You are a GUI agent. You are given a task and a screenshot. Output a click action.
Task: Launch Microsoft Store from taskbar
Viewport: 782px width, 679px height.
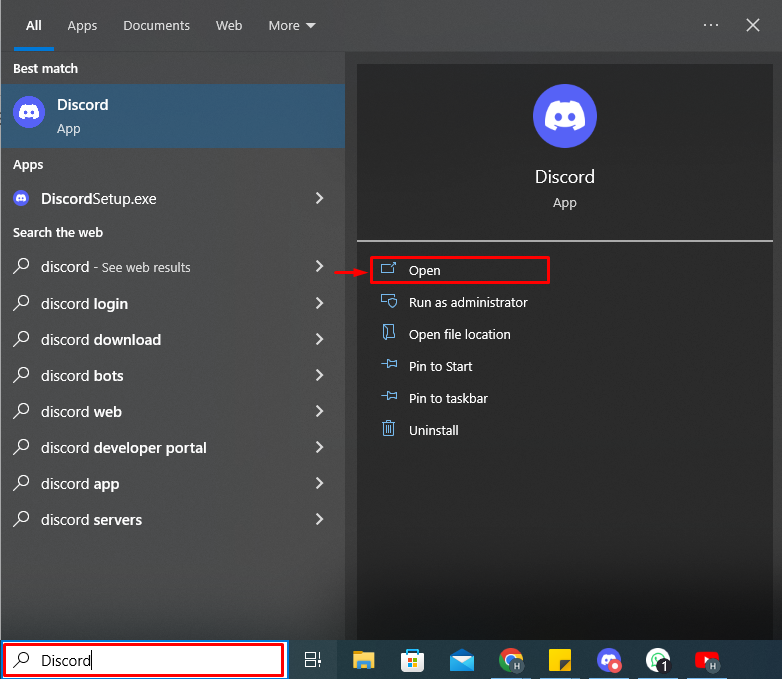tap(412, 660)
